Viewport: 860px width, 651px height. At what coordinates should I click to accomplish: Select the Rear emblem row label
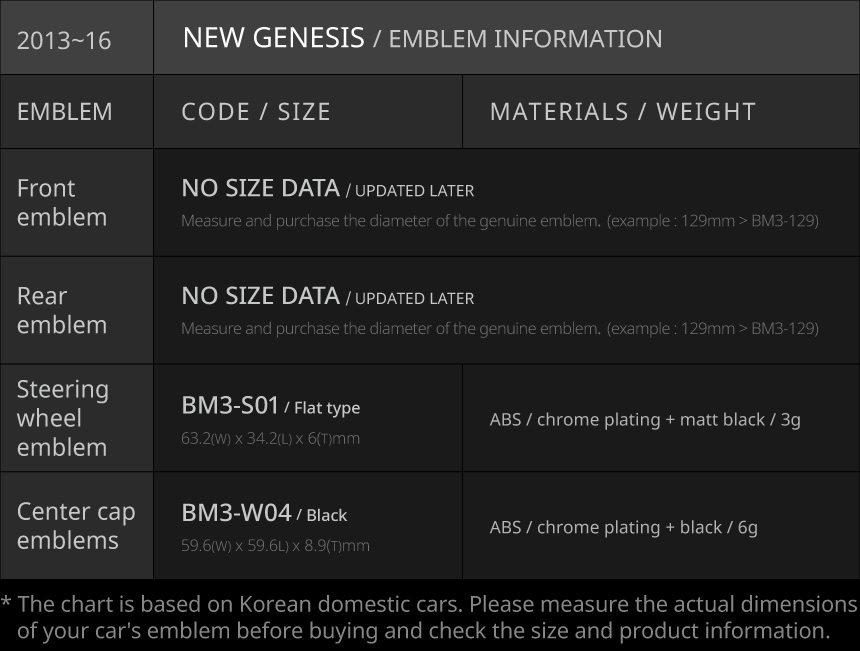(x=62, y=310)
